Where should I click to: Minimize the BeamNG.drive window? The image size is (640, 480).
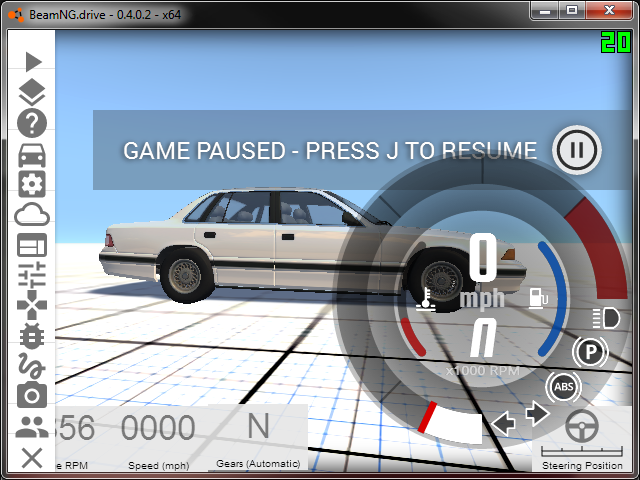coord(544,10)
